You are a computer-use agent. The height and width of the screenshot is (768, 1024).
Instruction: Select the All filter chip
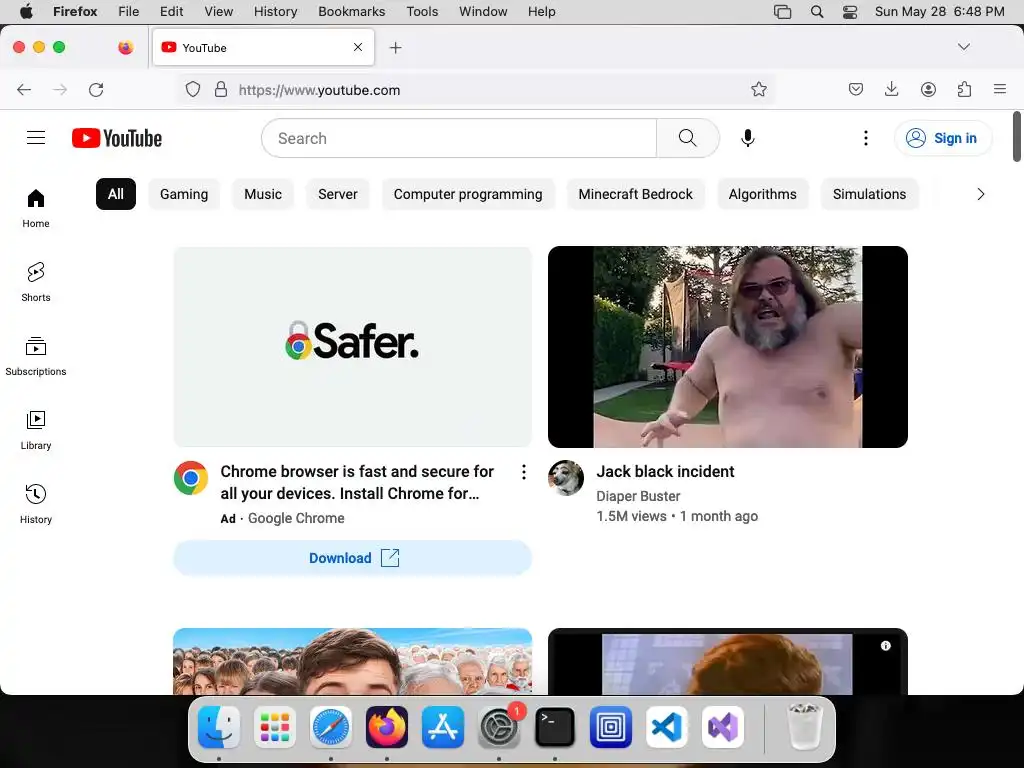[116, 194]
